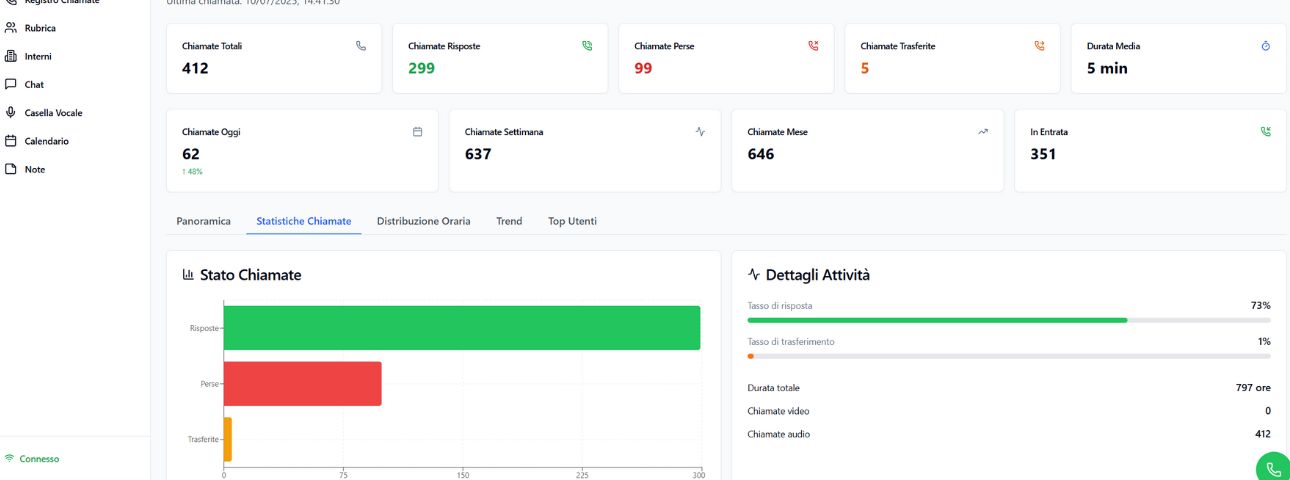Image resolution: width=1290 pixels, height=480 pixels.
Task: Click the green 48% increase indicator
Action: (x=190, y=172)
